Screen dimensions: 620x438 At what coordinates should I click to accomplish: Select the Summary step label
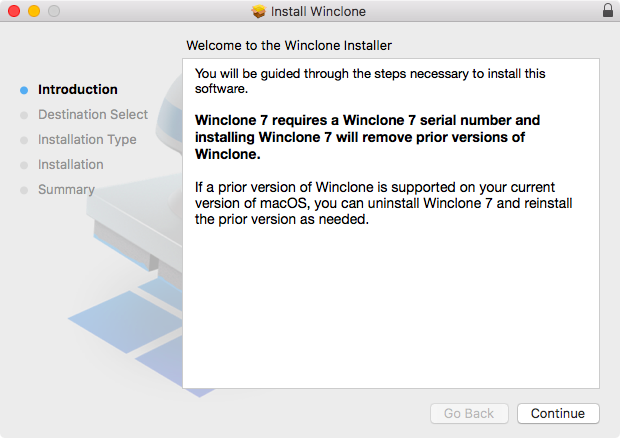[66, 189]
